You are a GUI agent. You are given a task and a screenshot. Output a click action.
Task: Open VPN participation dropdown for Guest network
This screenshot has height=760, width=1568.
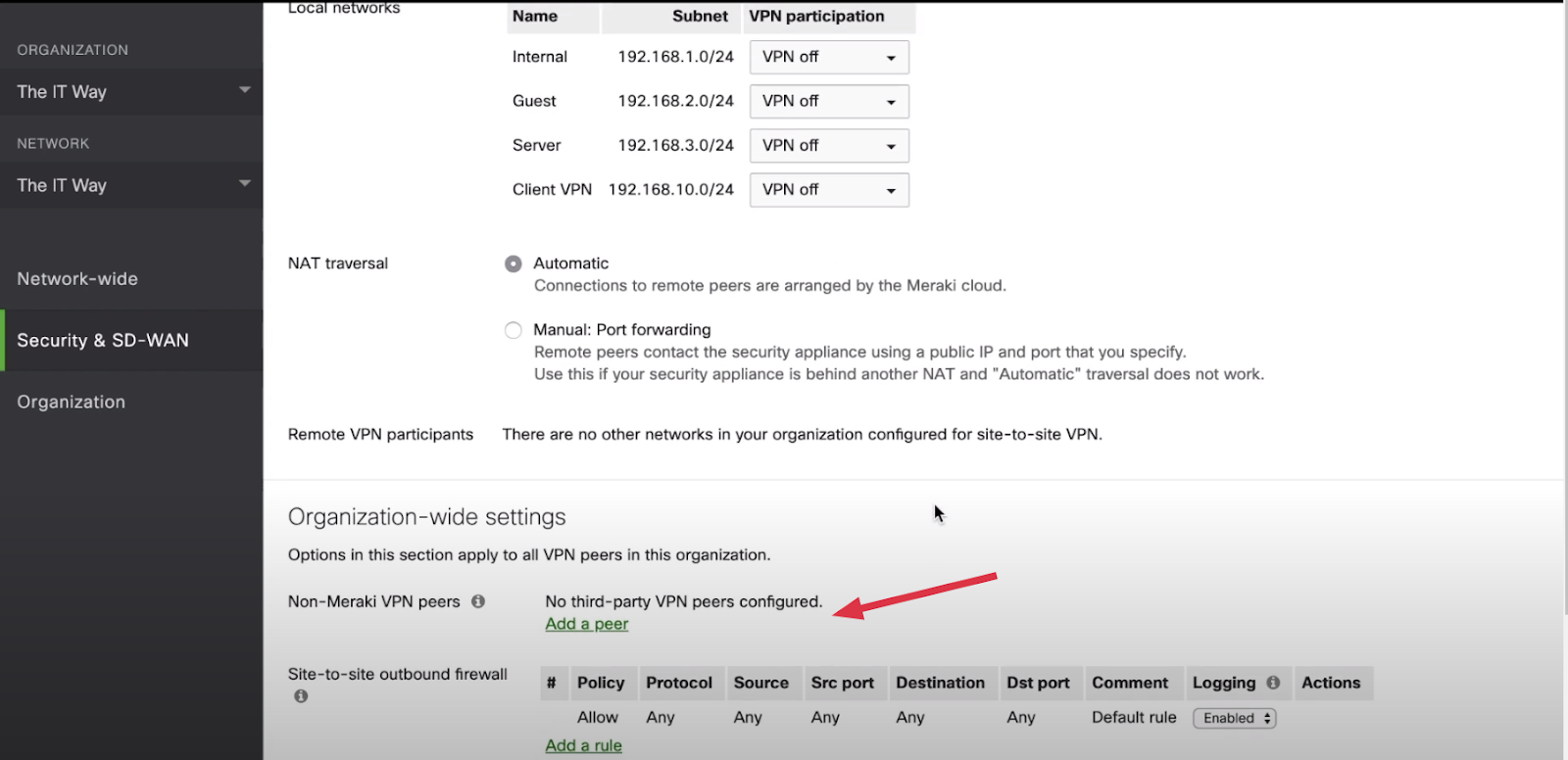click(x=828, y=101)
